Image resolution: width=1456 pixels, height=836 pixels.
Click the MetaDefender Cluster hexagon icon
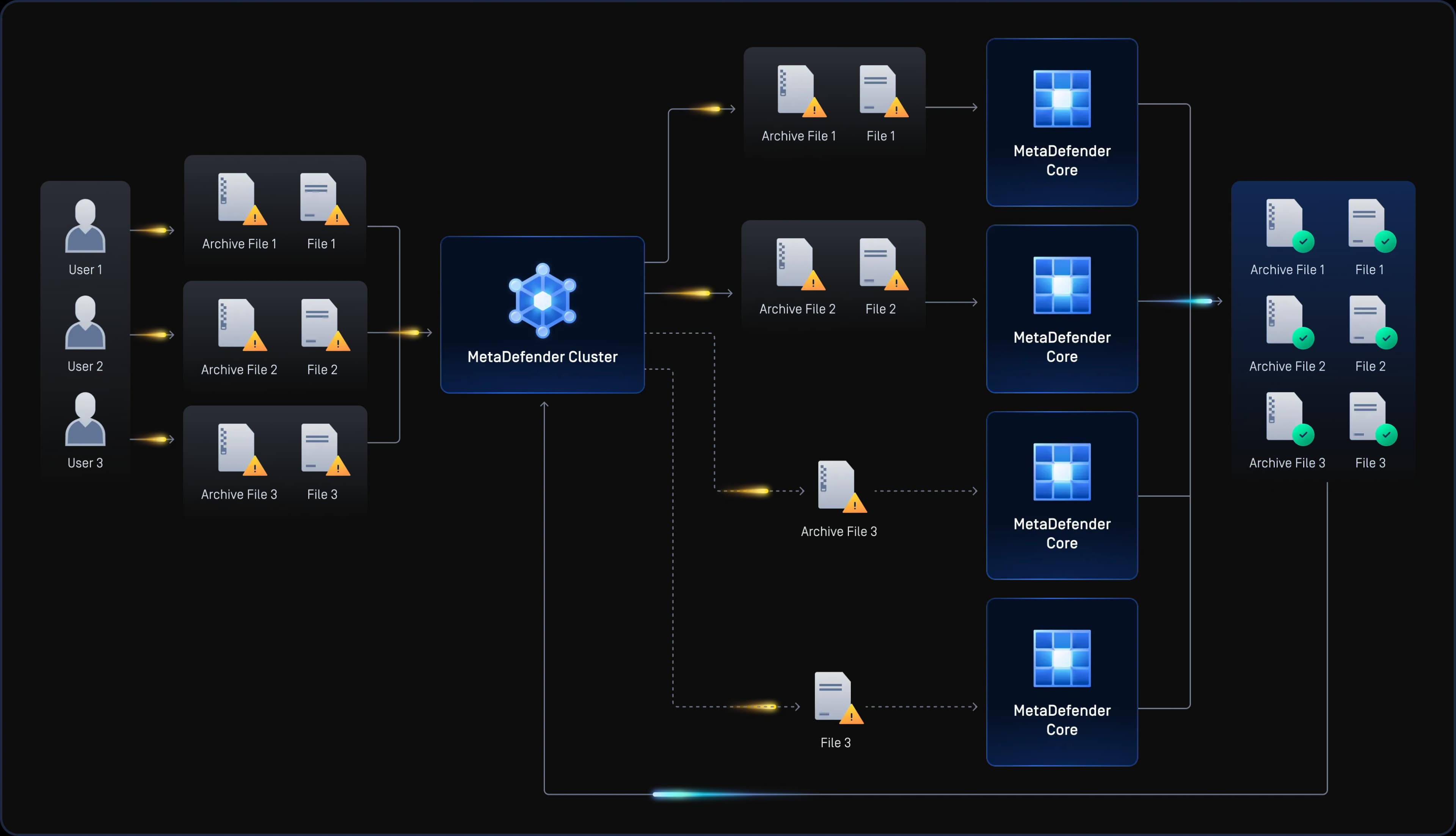coord(542,300)
